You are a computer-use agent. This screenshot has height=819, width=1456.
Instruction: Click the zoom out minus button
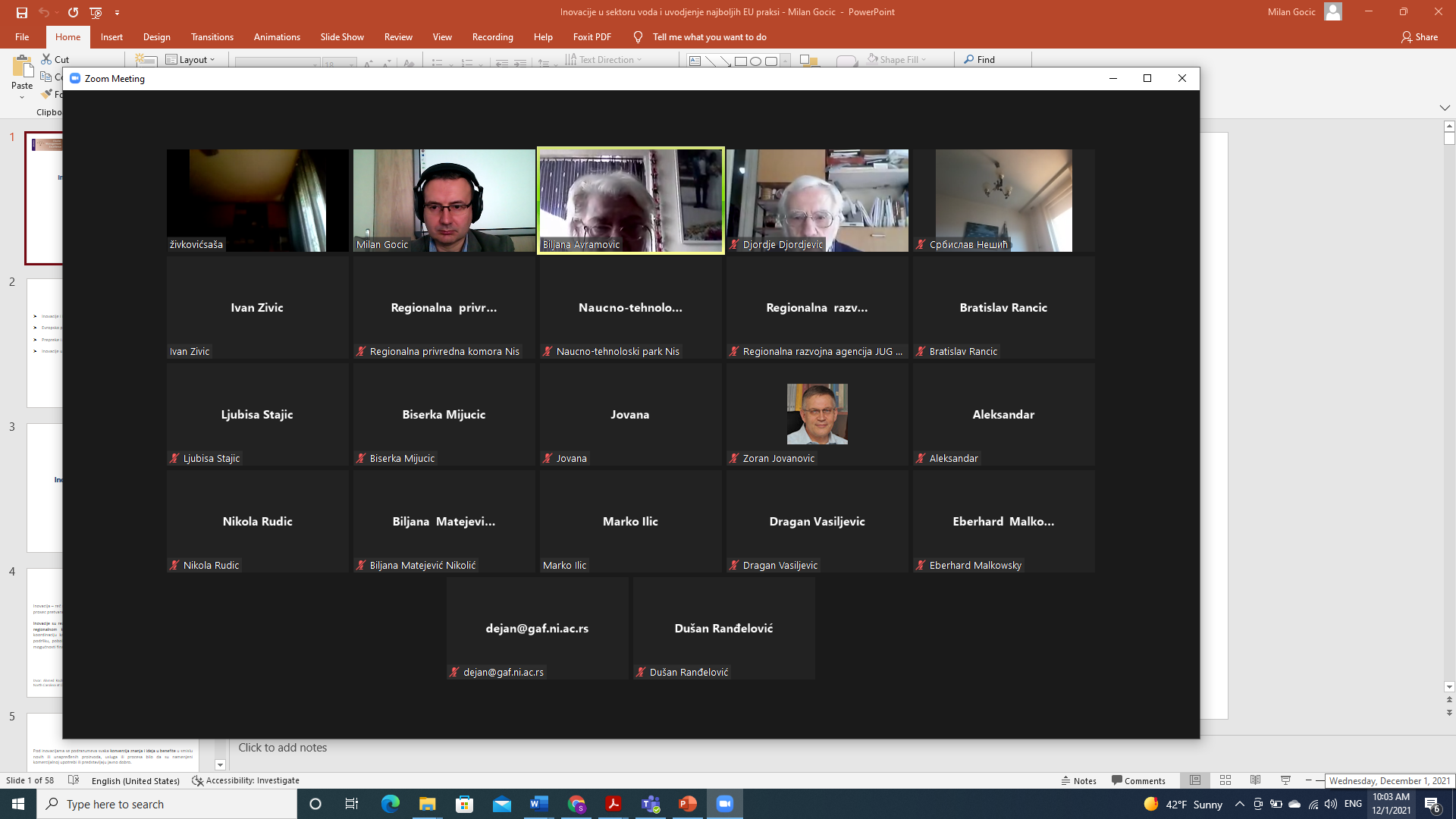pyautogui.click(x=1309, y=780)
